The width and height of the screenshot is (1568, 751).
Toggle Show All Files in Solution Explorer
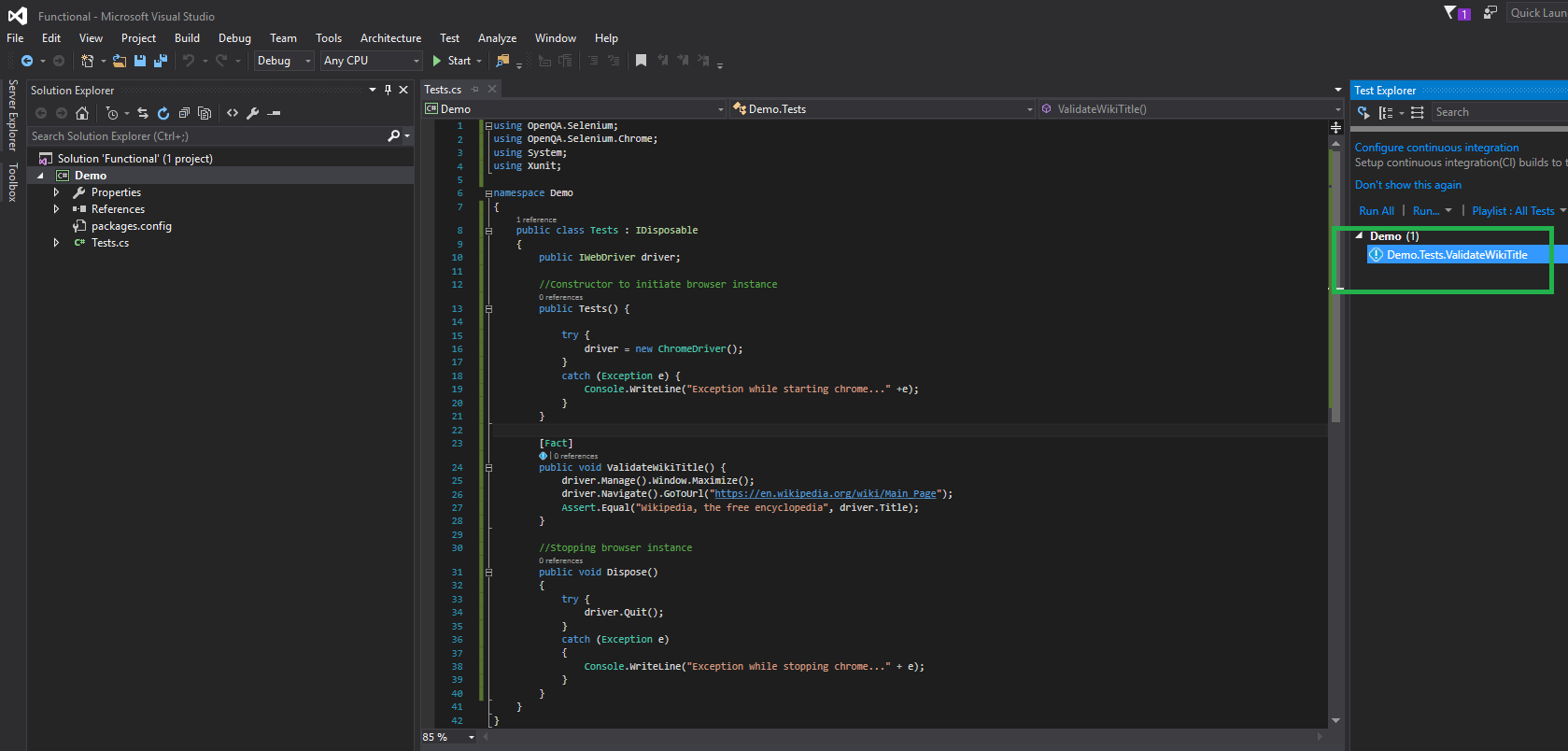coord(205,113)
